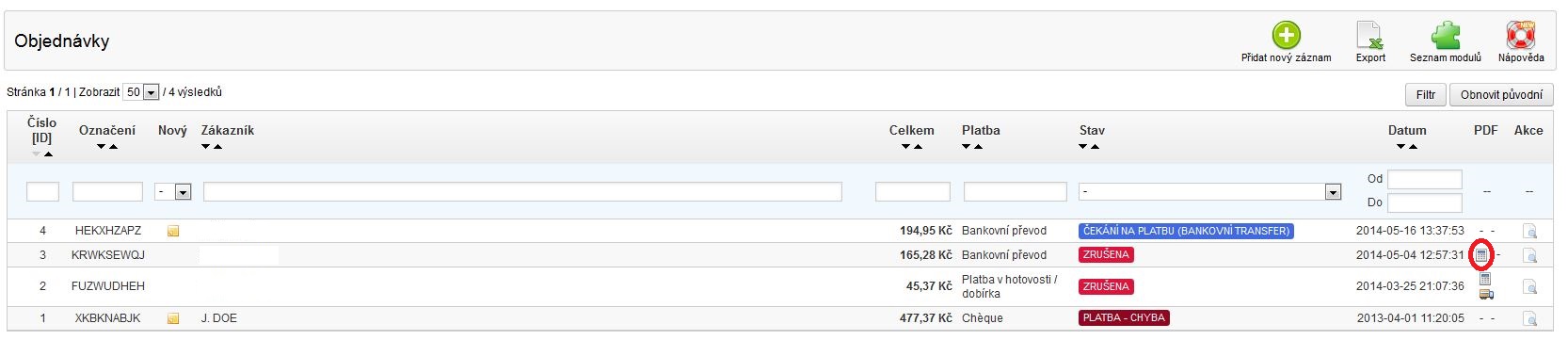Click the Obnovit původní button
Viewport: 1568px width, 340px height.
(x=1501, y=95)
